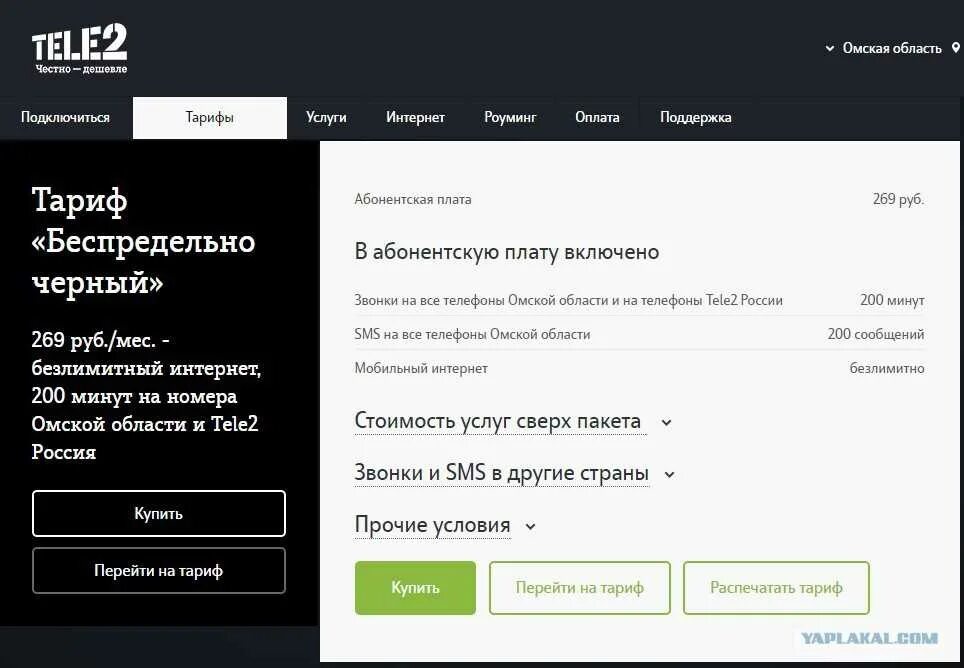The height and width of the screenshot is (668, 964).
Task: Click chevron beside Стоимость услуг сверх пакета
Action: 666,423
